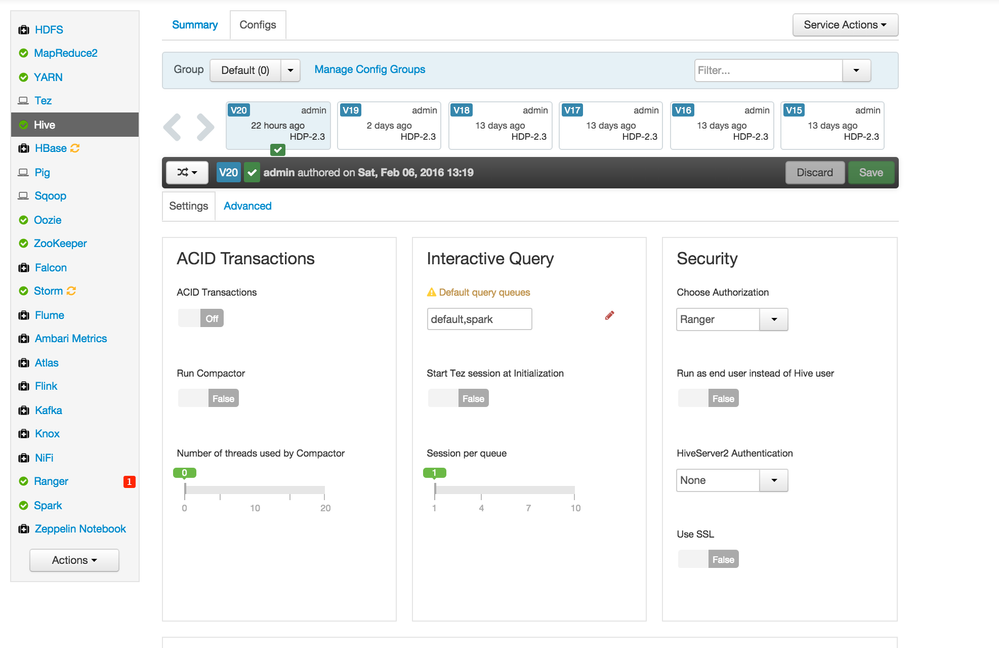Screen dimensions: 999x648
Task: Open the Advanced sub-tab
Action: click(247, 206)
